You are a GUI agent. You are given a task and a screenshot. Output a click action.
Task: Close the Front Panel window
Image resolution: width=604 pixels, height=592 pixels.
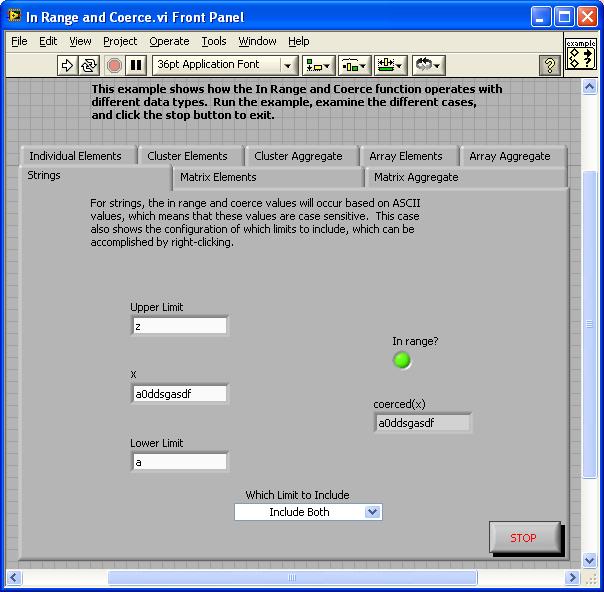point(587,17)
